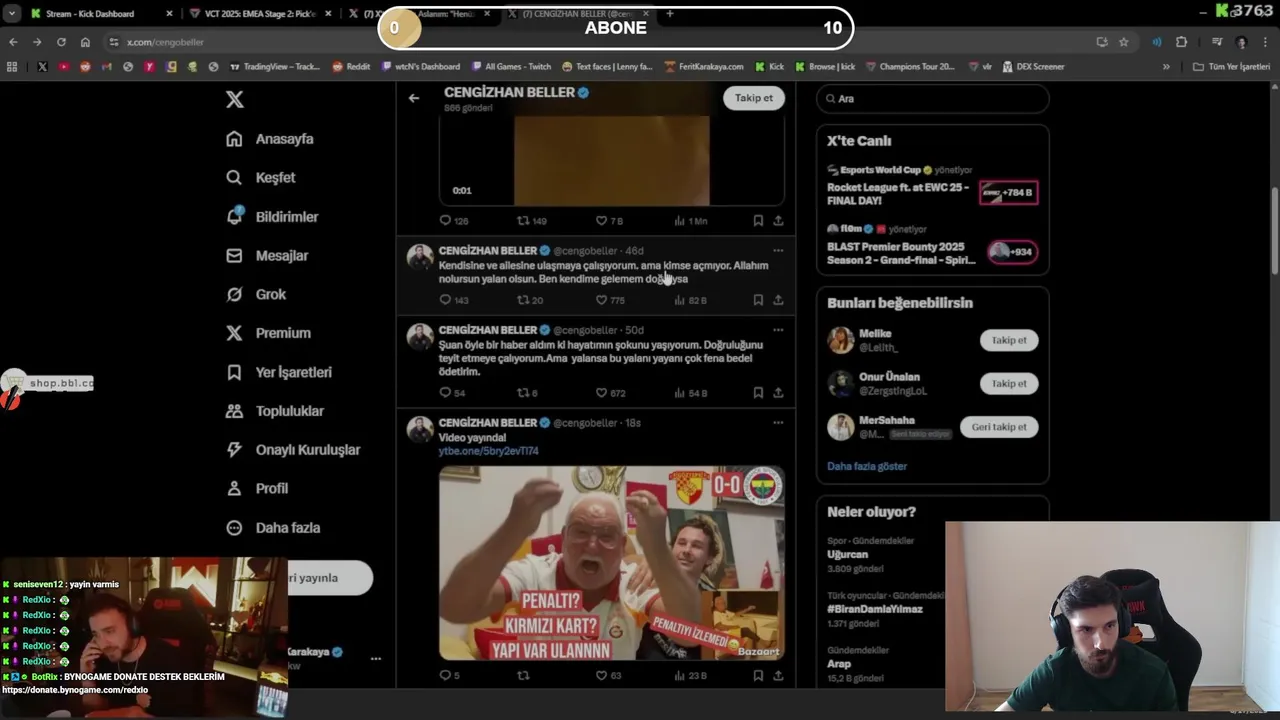Open Tüm Yer İşaretleri bookmarks folder

1231,67
